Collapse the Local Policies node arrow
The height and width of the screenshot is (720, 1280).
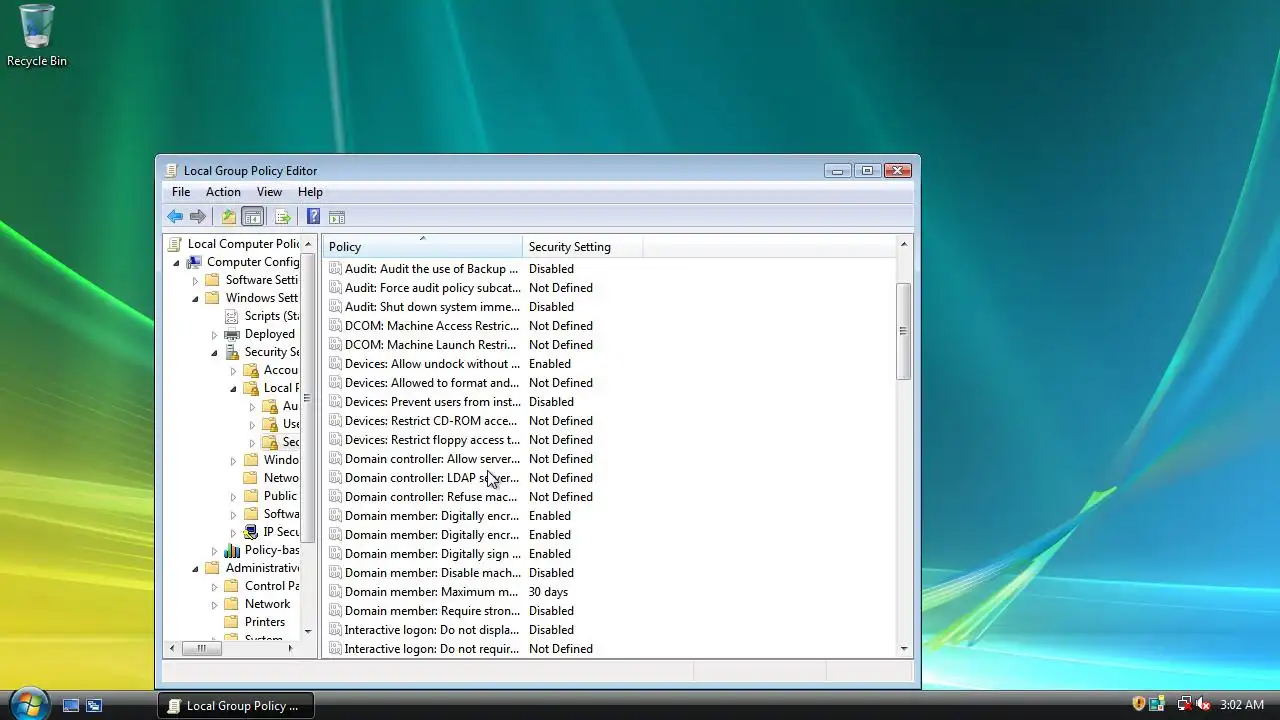[234, 388]
